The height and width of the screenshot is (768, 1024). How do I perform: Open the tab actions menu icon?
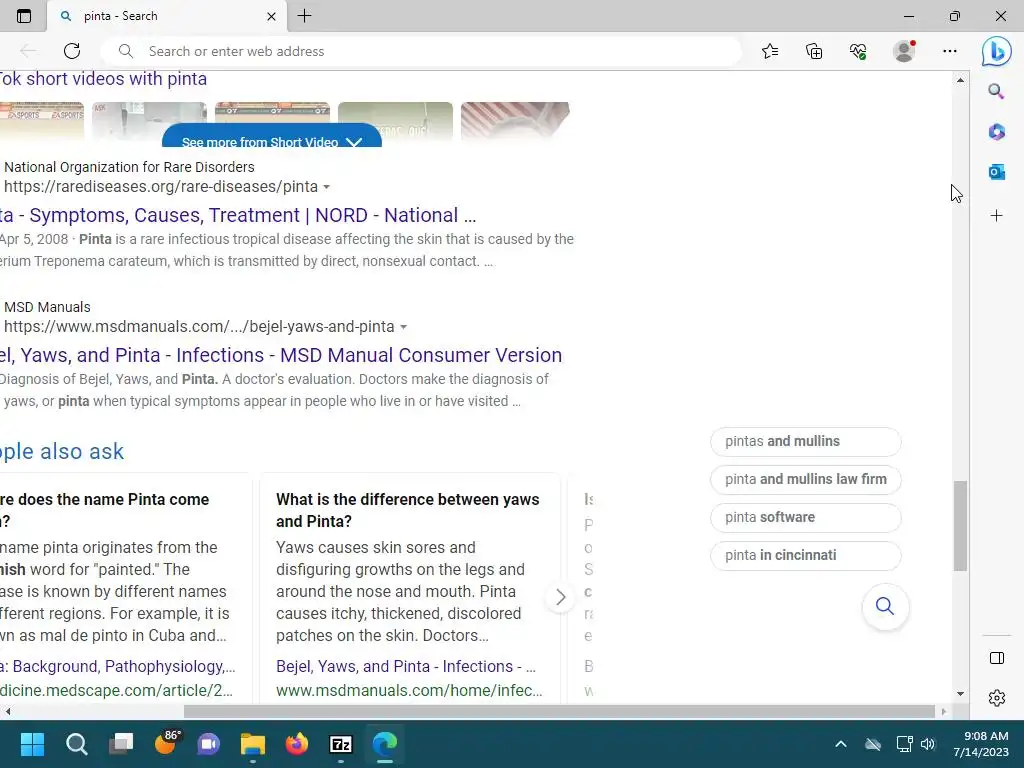coord(24,16)
